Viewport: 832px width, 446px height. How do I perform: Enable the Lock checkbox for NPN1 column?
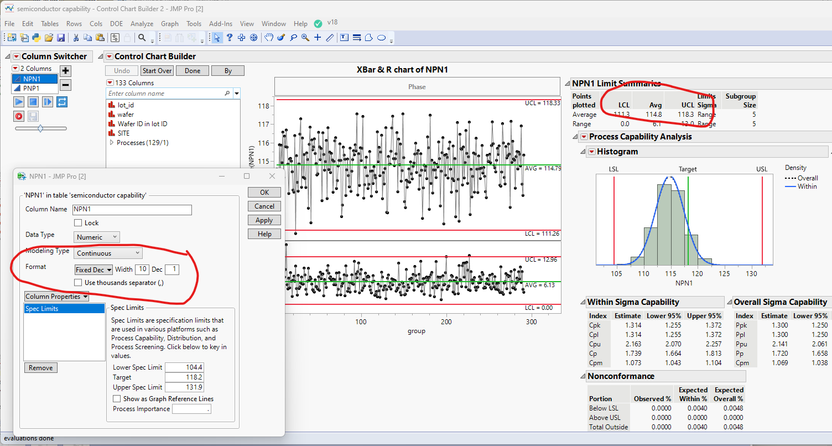coord(79,223)
